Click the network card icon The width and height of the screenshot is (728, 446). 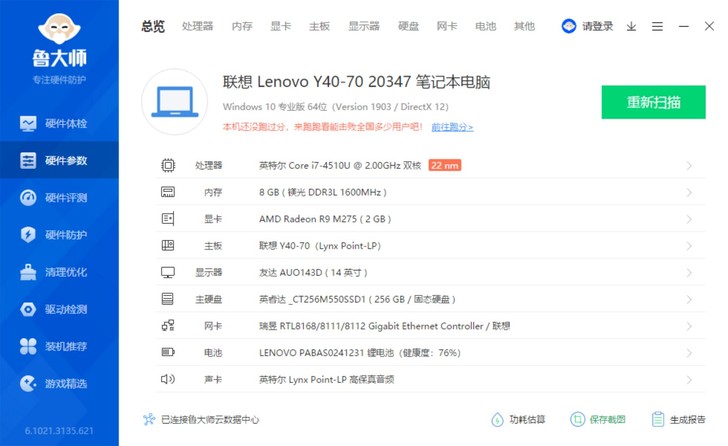[x=168, y=325]
